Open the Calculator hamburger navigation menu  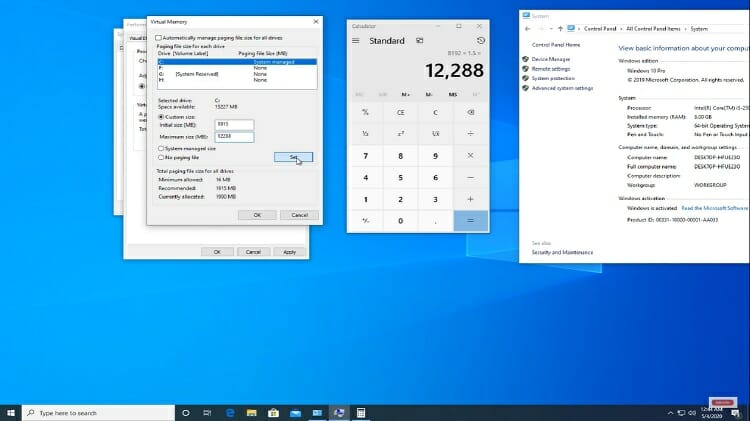(355, 41)
